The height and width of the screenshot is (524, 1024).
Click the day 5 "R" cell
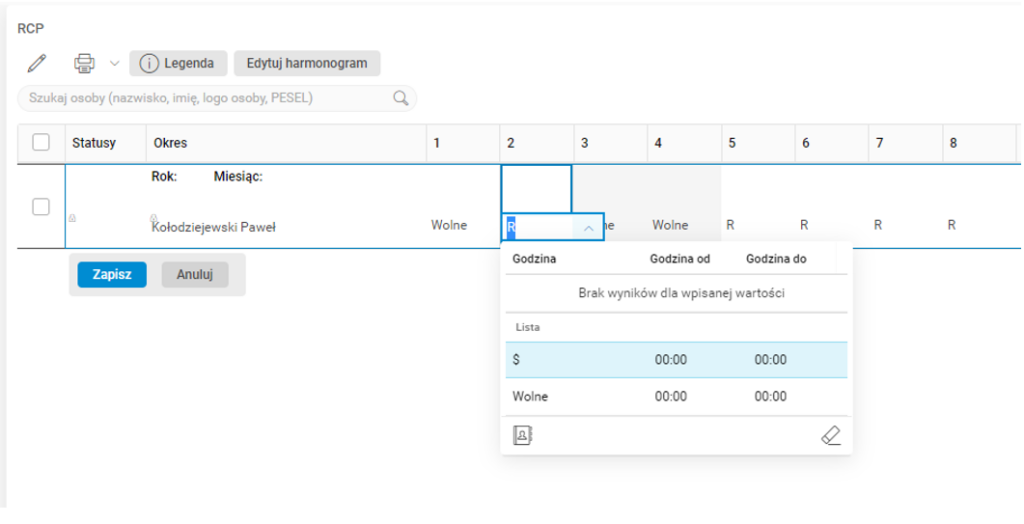pyautogui.click(x=731, y=225)
